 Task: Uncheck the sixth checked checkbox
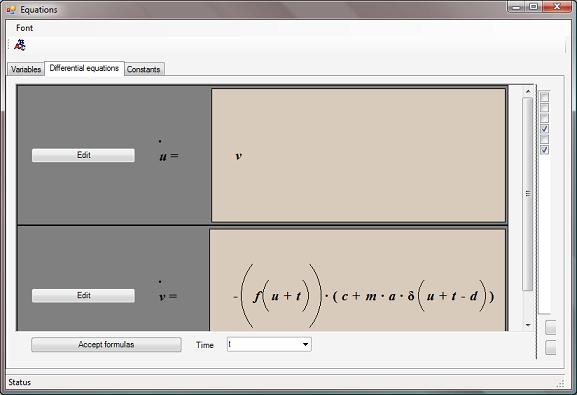pyautogui.click(x=545, y=150)
